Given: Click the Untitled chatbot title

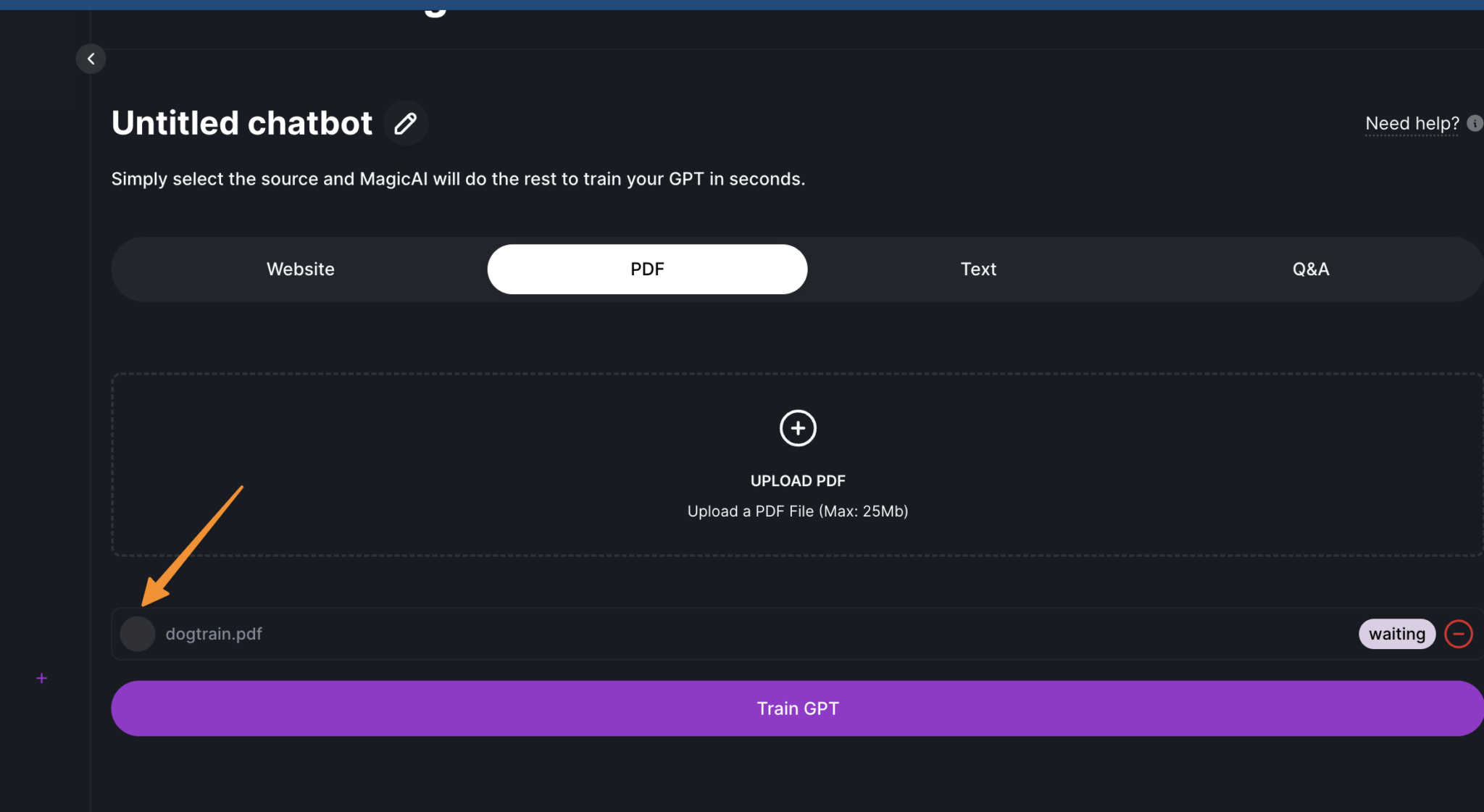Looking at the screenshot, I should click(x=242, y=123).
